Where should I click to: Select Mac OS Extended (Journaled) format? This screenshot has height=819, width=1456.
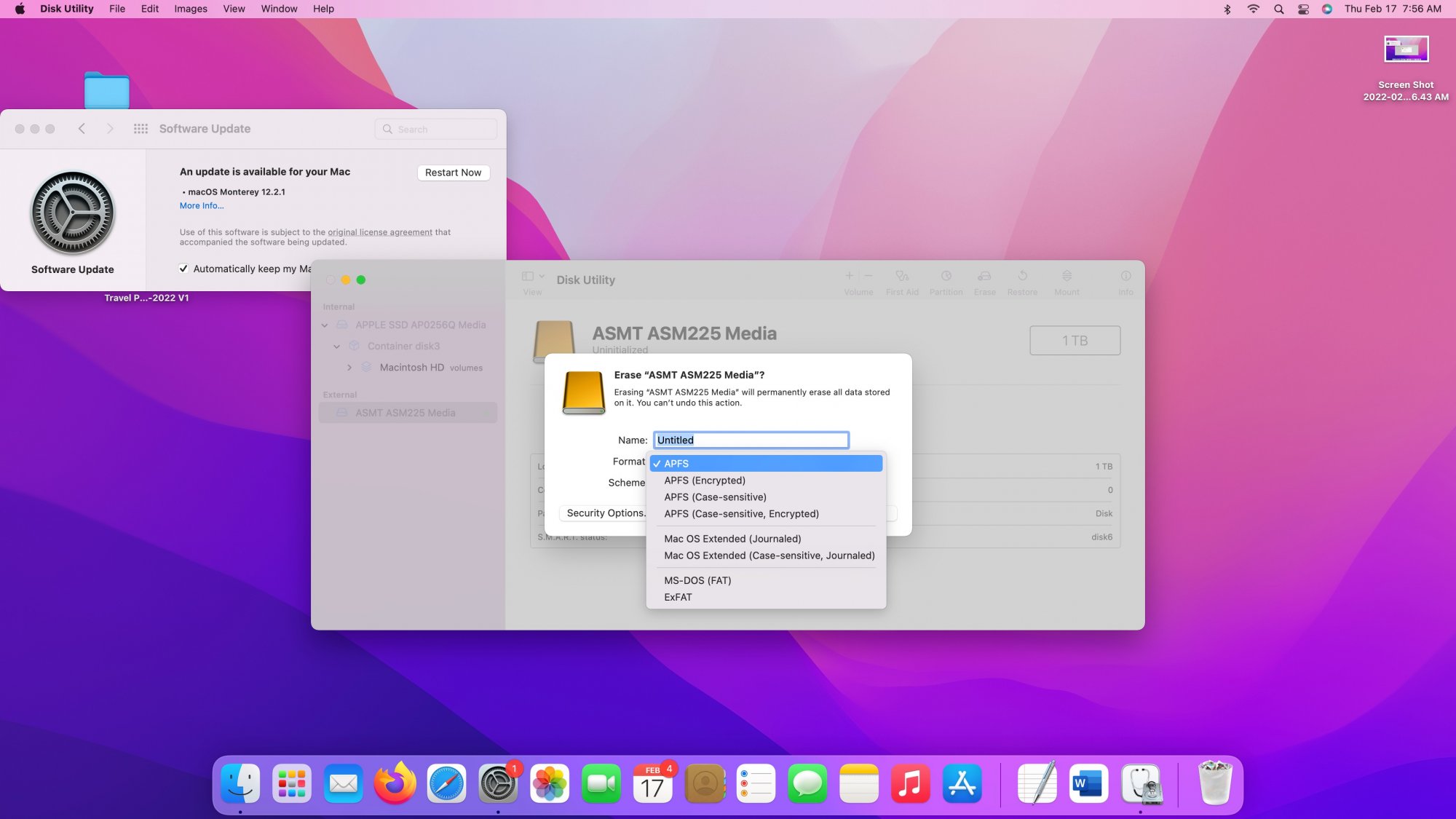pyautogui.click(x=732, y=539)
